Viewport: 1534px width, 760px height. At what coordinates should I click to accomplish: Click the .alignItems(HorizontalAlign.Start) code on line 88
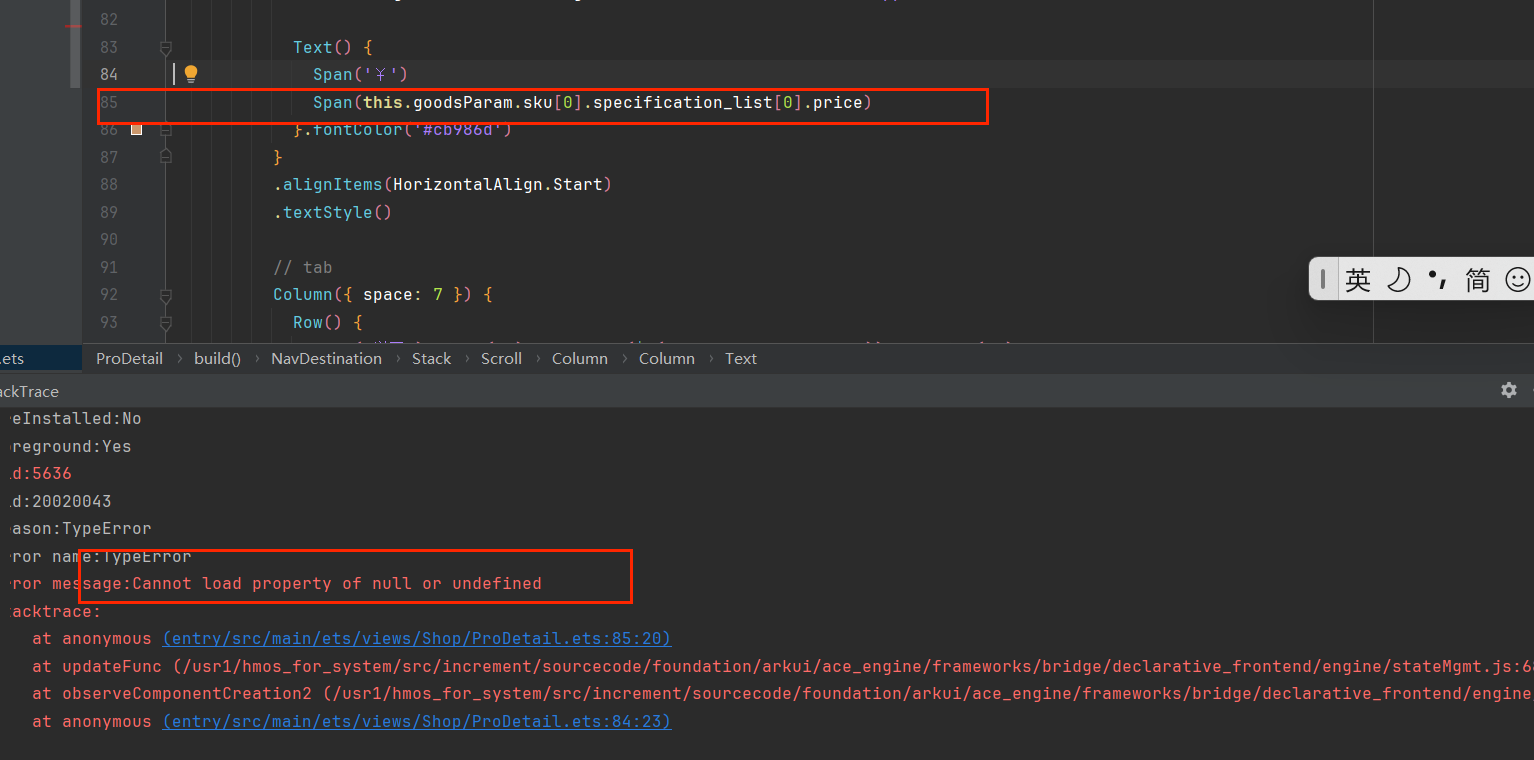tap(442, 184)
